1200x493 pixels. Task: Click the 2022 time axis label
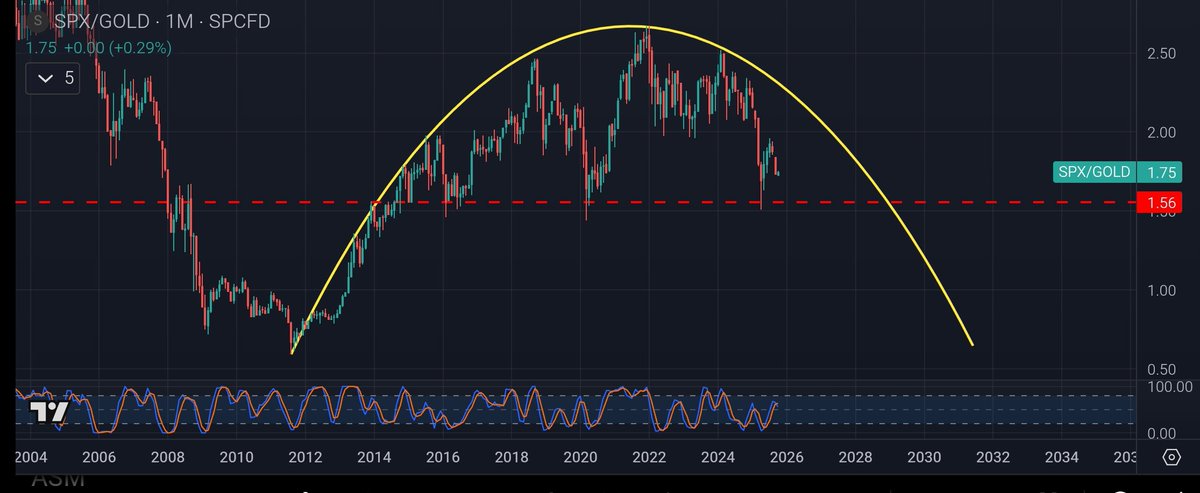(x=649, y=457)
